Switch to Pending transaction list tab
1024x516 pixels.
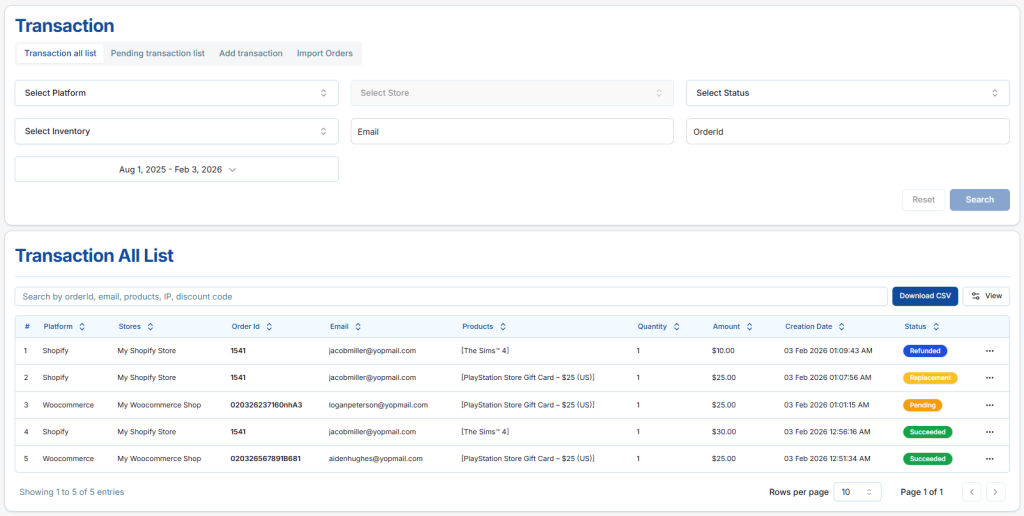tap(157, 53)
